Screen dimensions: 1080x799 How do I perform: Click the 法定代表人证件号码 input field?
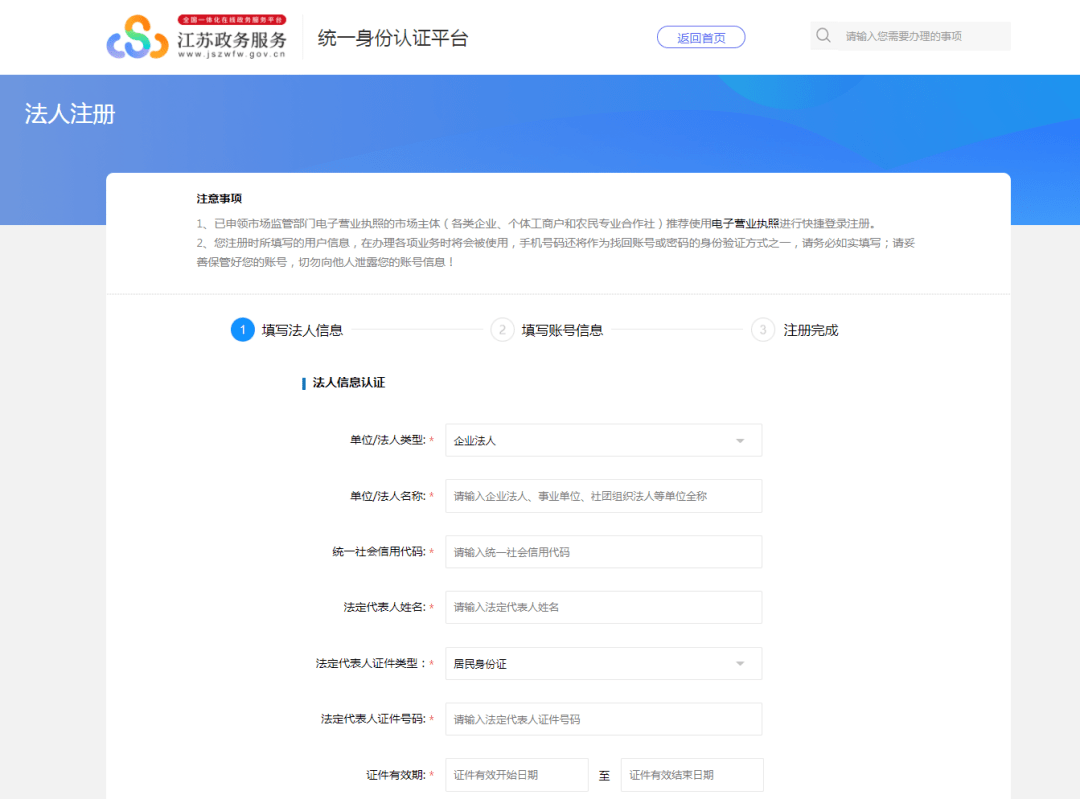coord(603,719)
